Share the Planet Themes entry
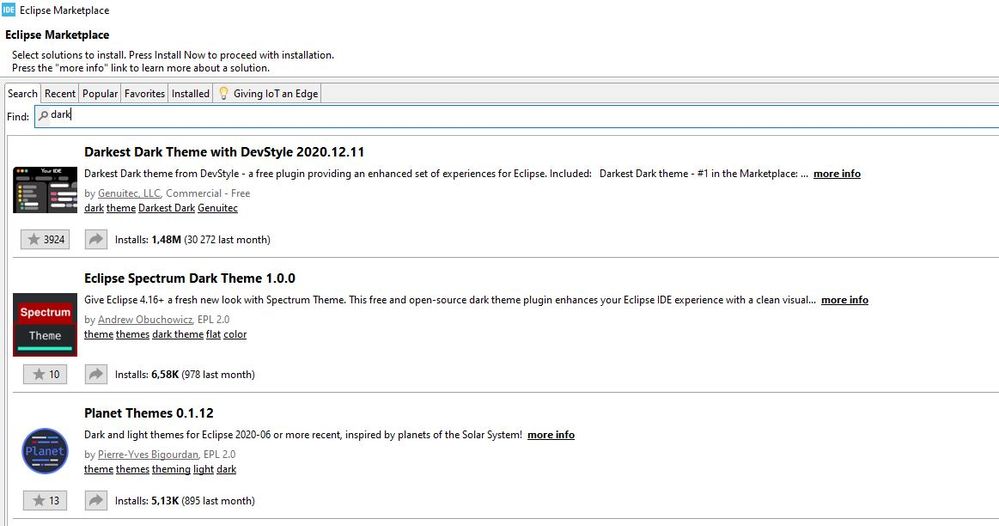 point(96,501)
